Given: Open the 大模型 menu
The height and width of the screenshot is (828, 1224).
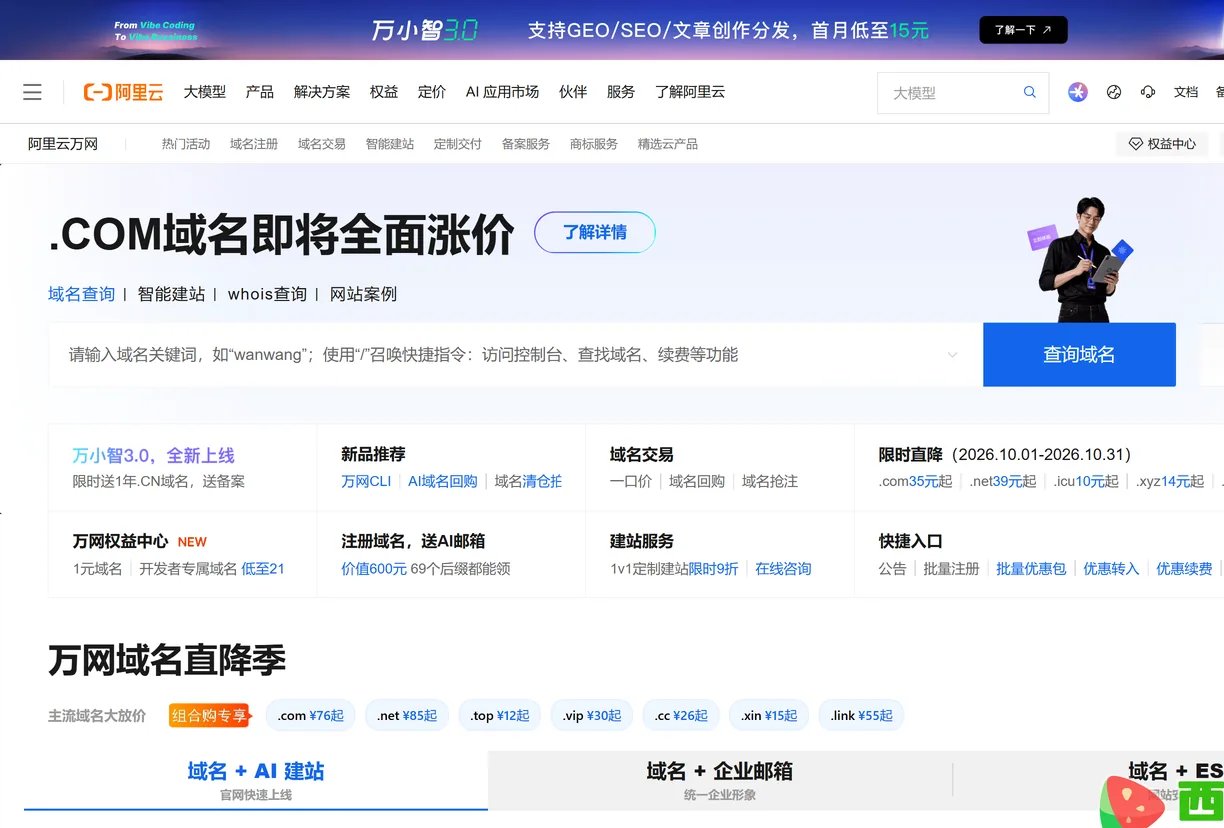Looking at the screenshot, I should click(x=205, y=92).
